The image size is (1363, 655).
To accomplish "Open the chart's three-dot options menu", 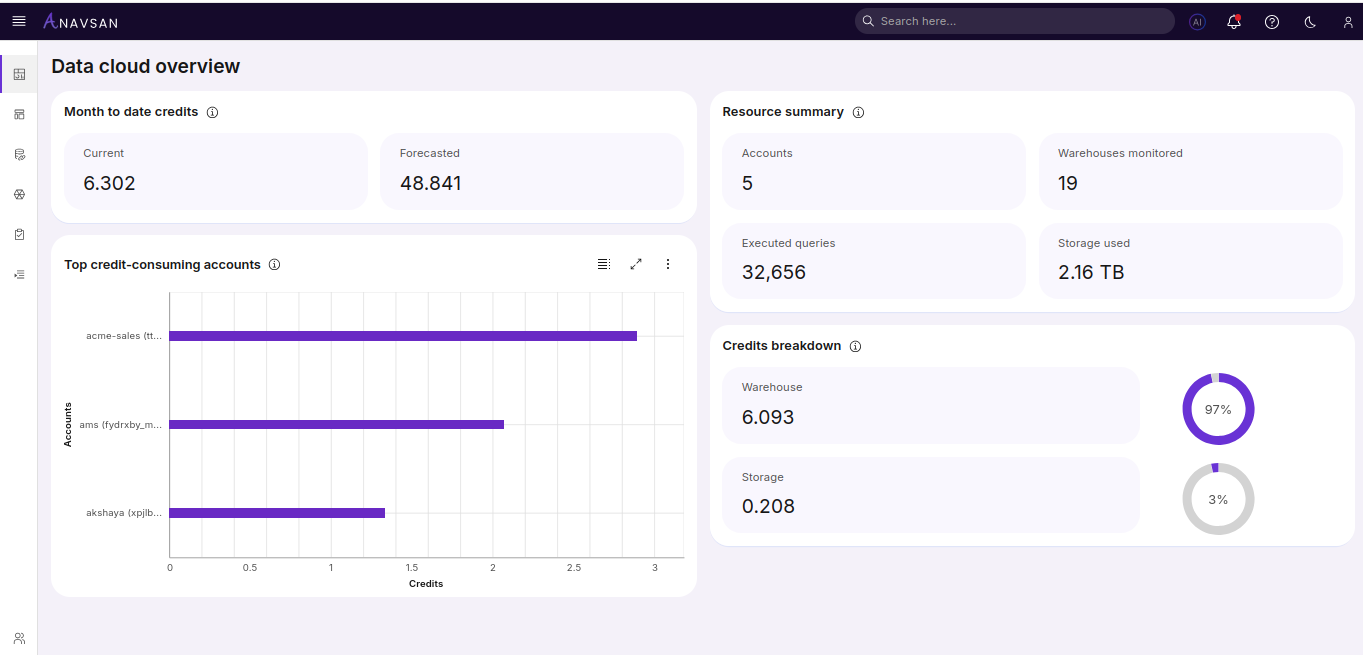I will [668, 264].
